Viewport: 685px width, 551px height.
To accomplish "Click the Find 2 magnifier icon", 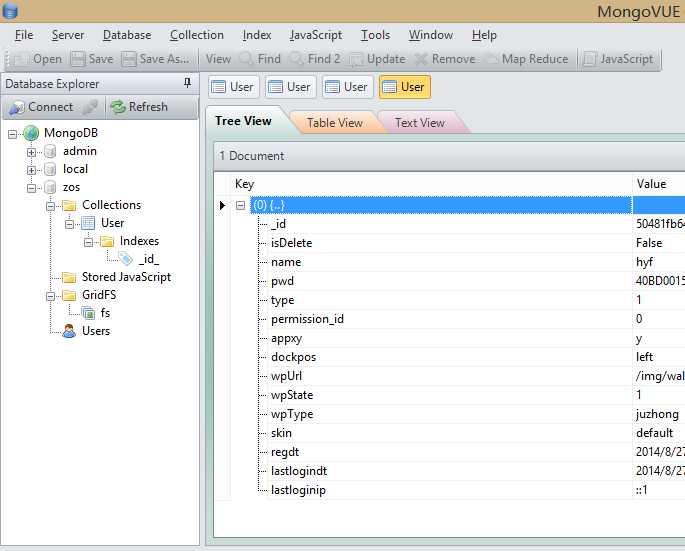I will [x=297, y=59].
